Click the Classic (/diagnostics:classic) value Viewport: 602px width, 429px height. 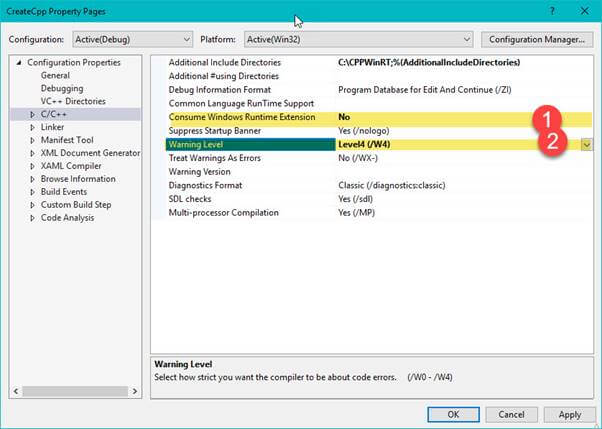tap(392, 186)
